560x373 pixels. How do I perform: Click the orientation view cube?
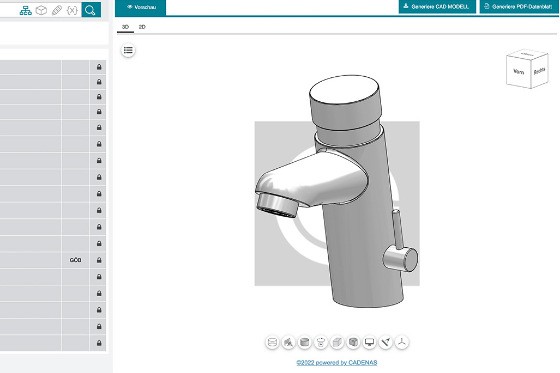(527, 69)
